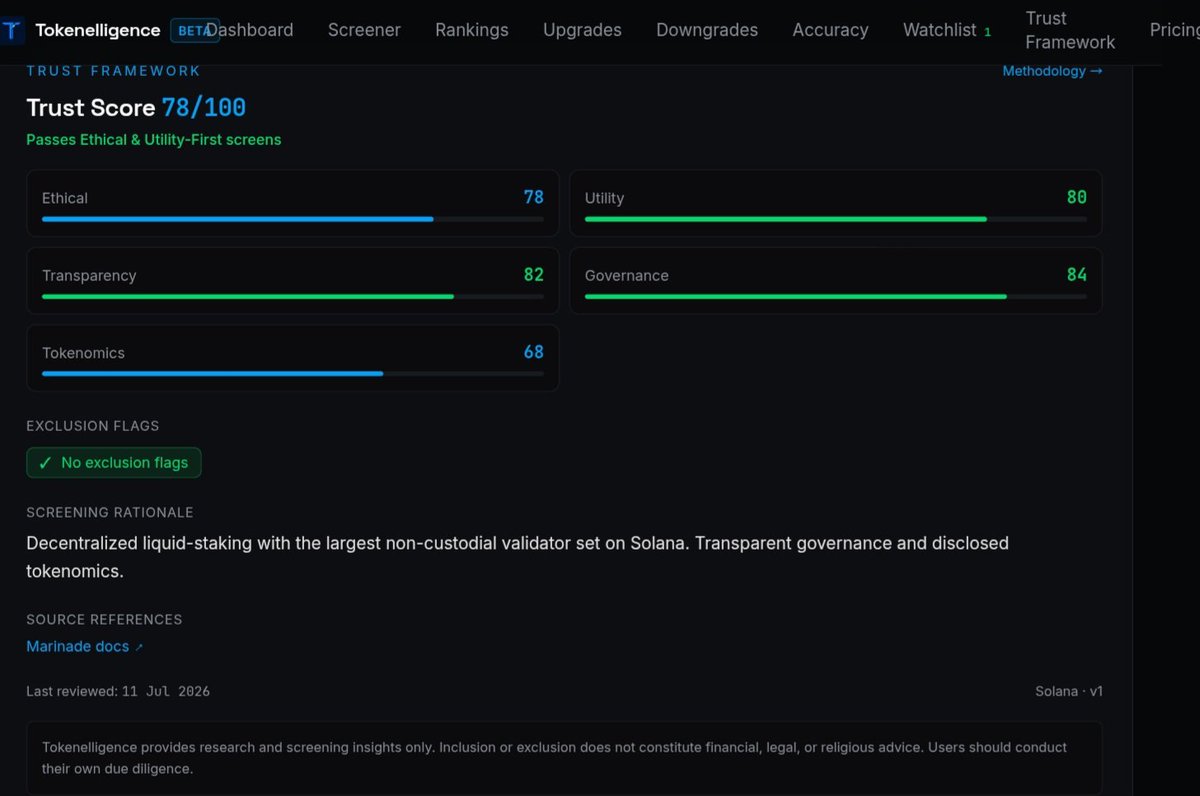Click the EXCLUSION FLAGS heading
This screenshot has width=1200, height=796.
coord(93,426)
